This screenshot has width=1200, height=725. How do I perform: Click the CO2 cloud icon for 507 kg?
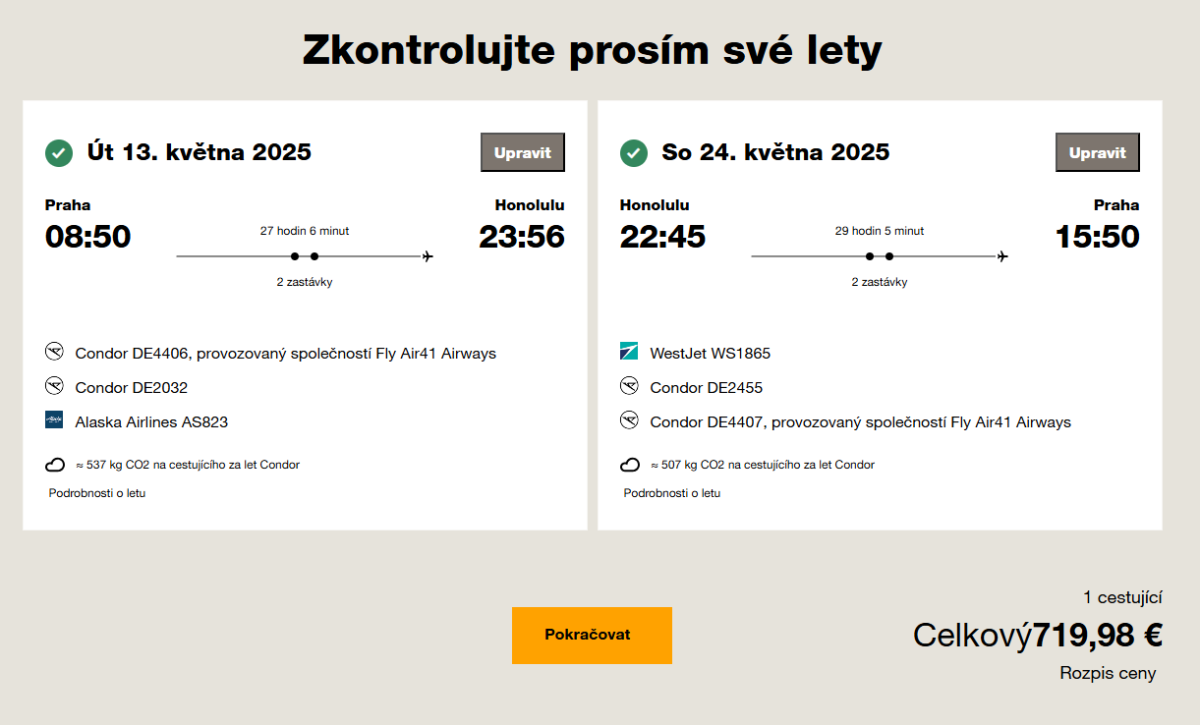[631, 465]
